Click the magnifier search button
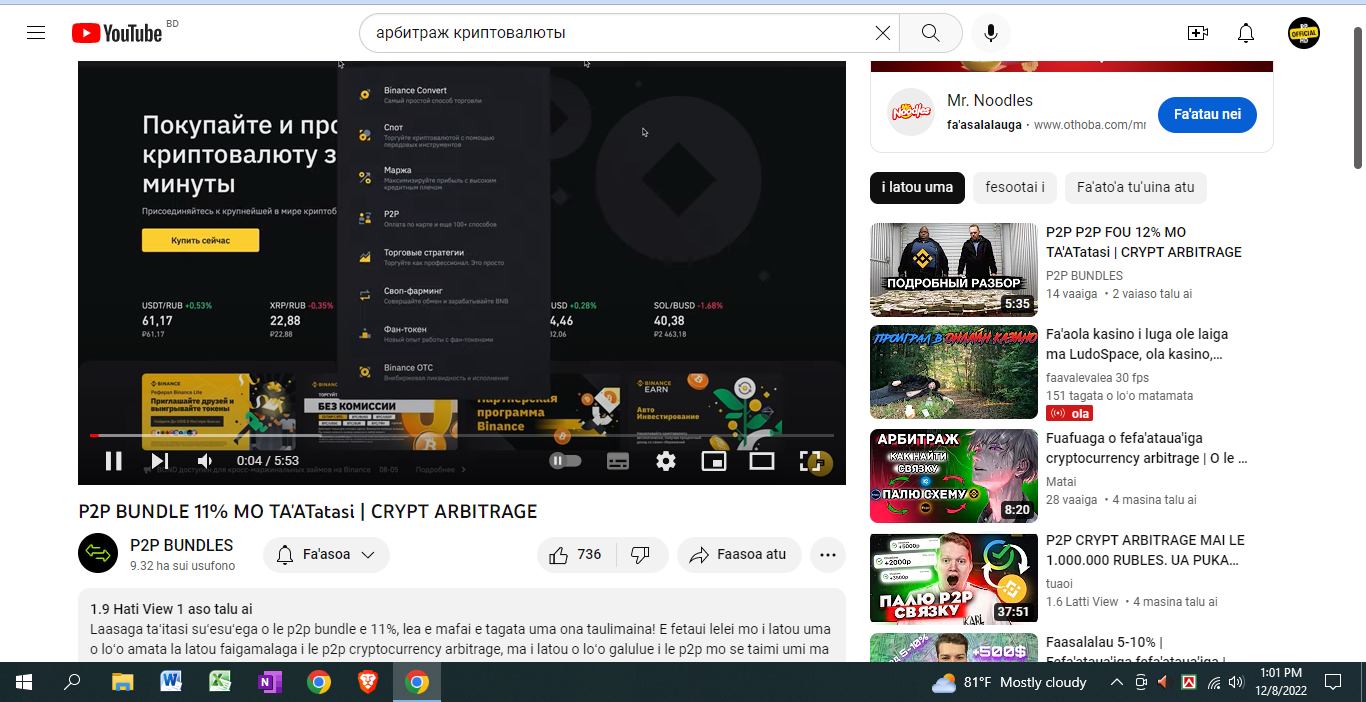This screenshot has width=1366, height=702. [931, 33]
